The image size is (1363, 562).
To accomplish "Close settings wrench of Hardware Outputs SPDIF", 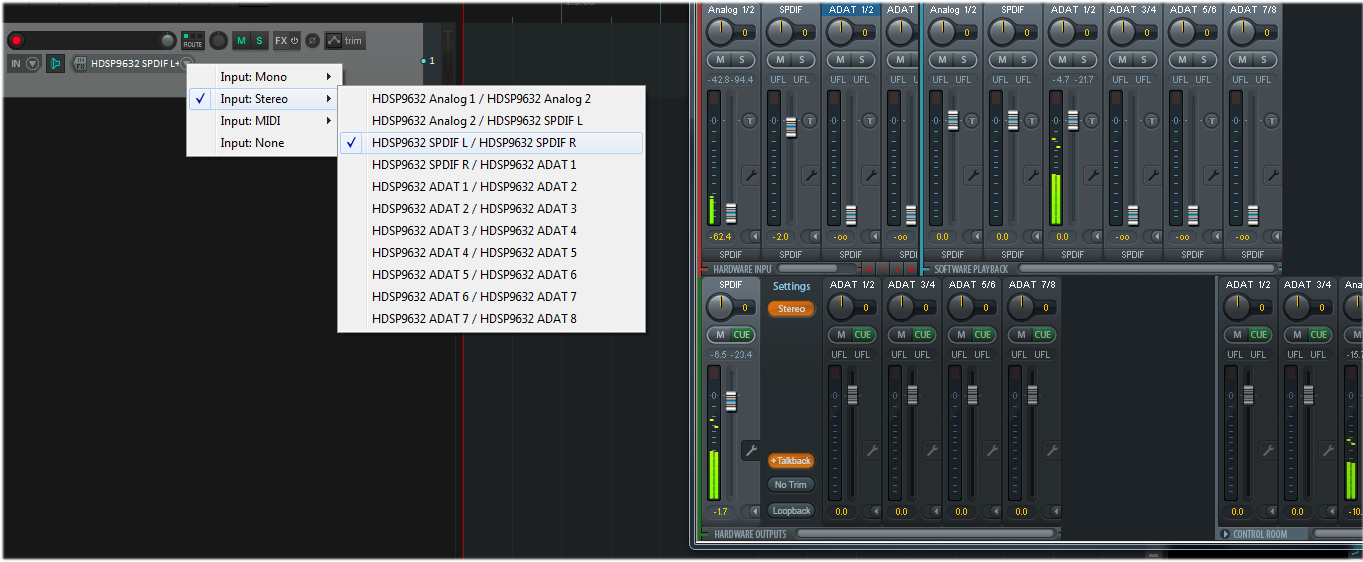I will (750, 451).
